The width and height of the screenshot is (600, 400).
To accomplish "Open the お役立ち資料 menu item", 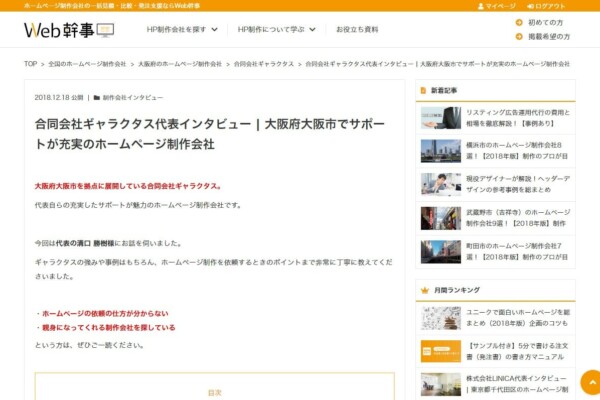I will 357,29.
